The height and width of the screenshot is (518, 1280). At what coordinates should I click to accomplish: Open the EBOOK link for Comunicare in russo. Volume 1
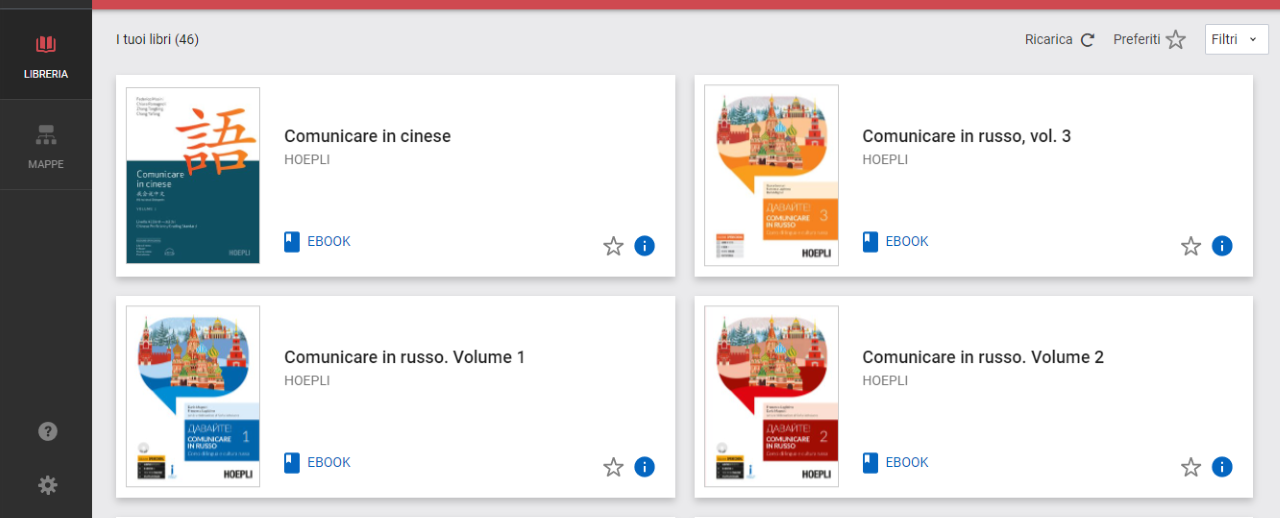click(x=317, y=462)
